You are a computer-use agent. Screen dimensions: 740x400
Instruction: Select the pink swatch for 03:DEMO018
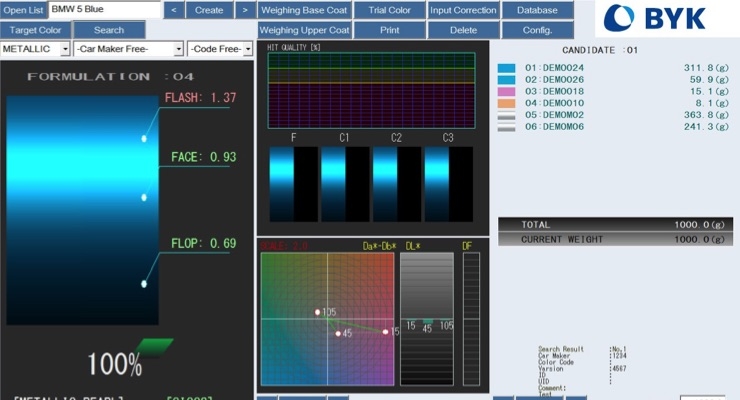pyautogui.click(x=506, y=92)
